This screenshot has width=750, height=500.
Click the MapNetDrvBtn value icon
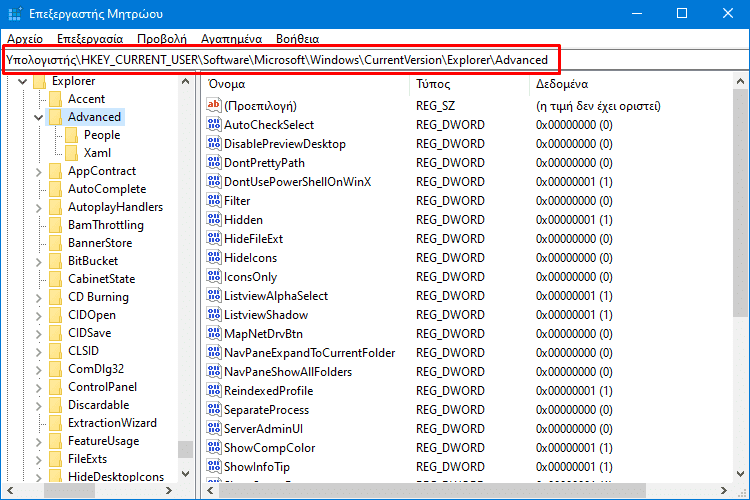(213, 333)
